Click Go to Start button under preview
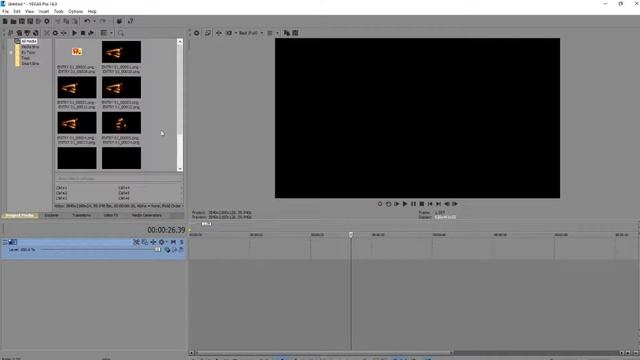Viewport: 640px width, 360px height. pyautogui.click(x=430, y=204)
